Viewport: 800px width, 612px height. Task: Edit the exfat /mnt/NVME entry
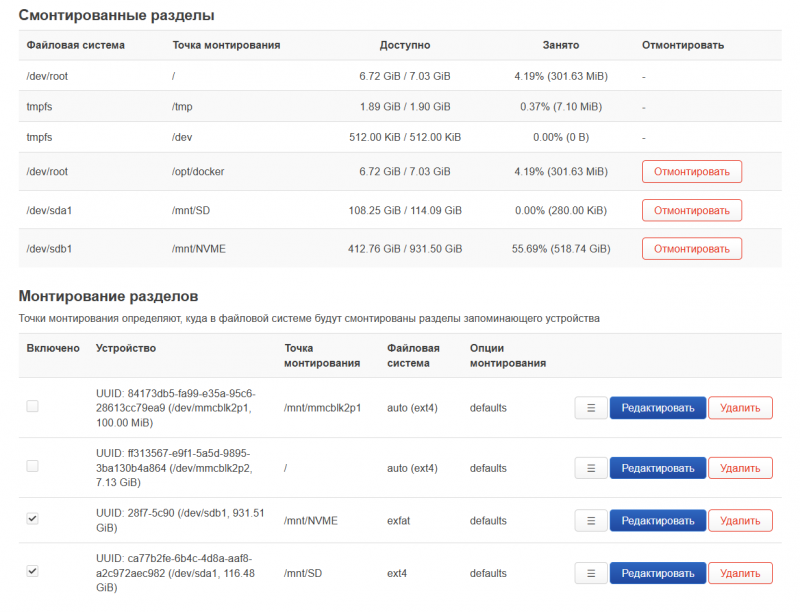(x=657, y=521)
